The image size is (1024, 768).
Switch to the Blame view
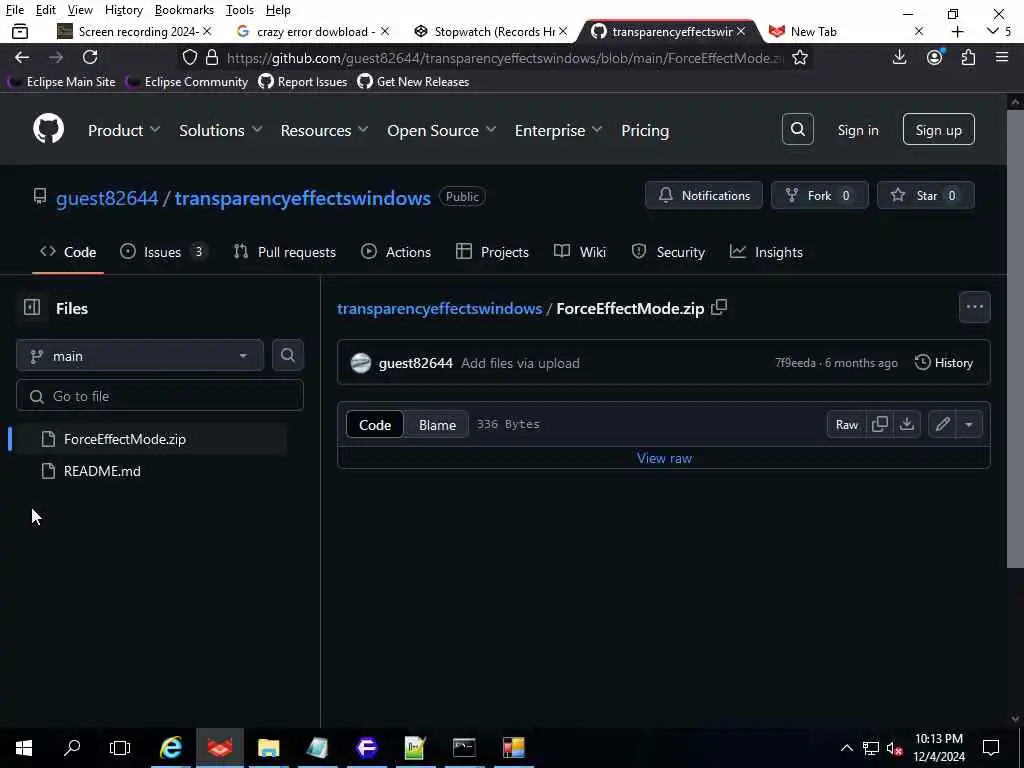pyautogui.click(x=437, y=424)
